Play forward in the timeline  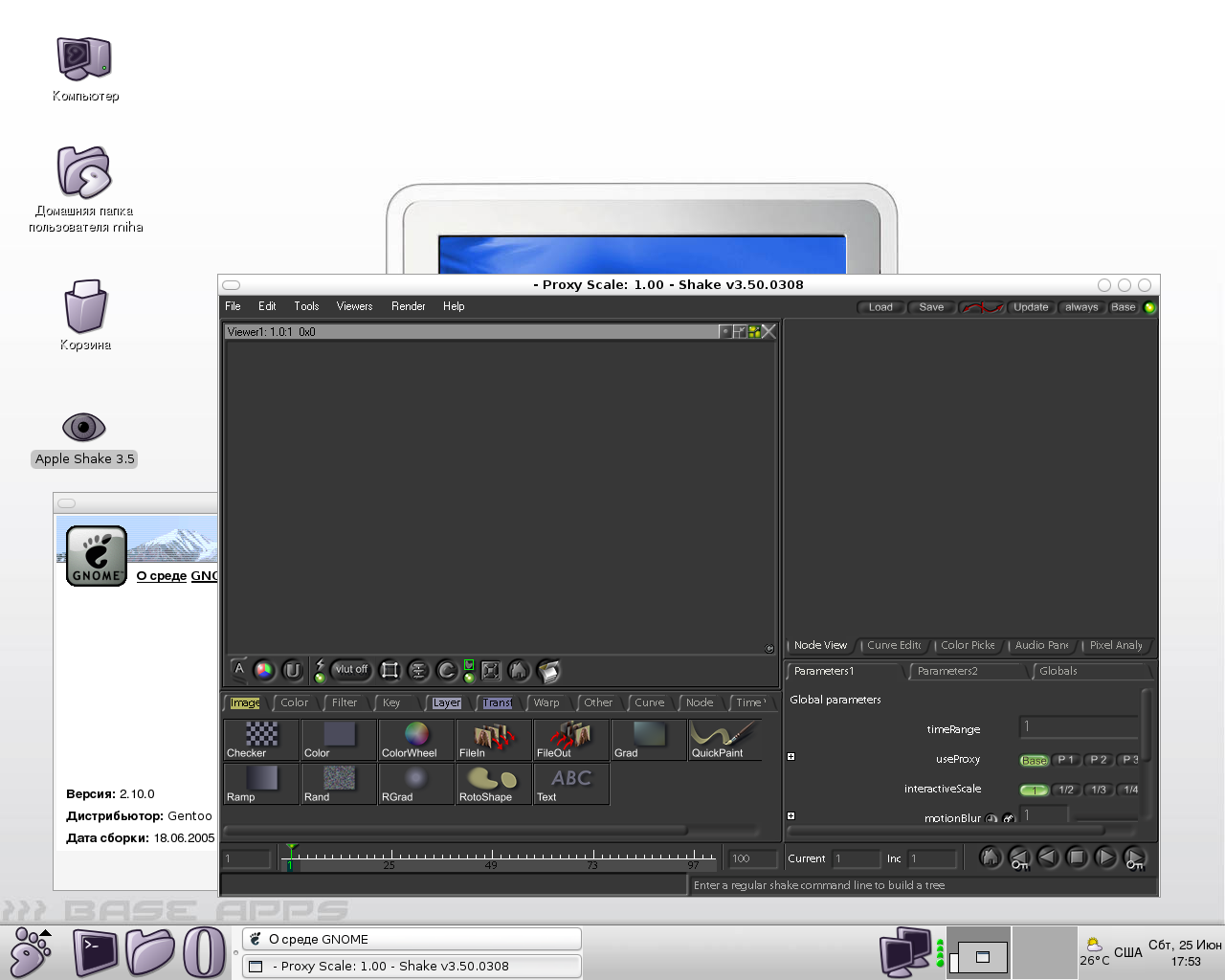point(1105,857)
